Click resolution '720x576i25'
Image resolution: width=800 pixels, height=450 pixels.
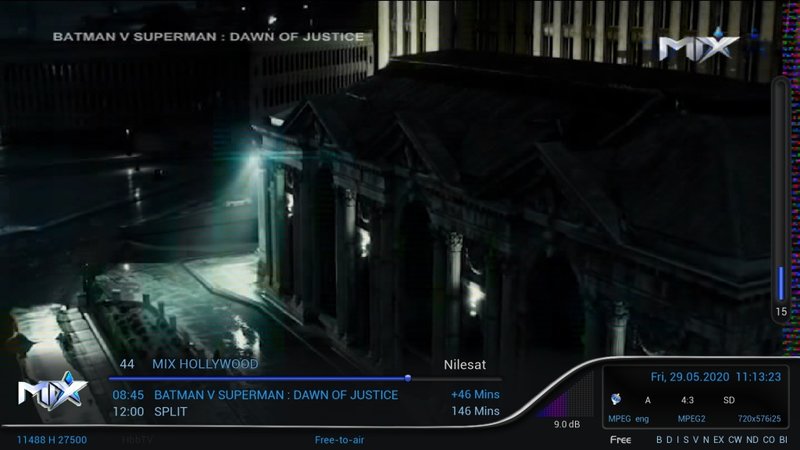tap(759, 419)
